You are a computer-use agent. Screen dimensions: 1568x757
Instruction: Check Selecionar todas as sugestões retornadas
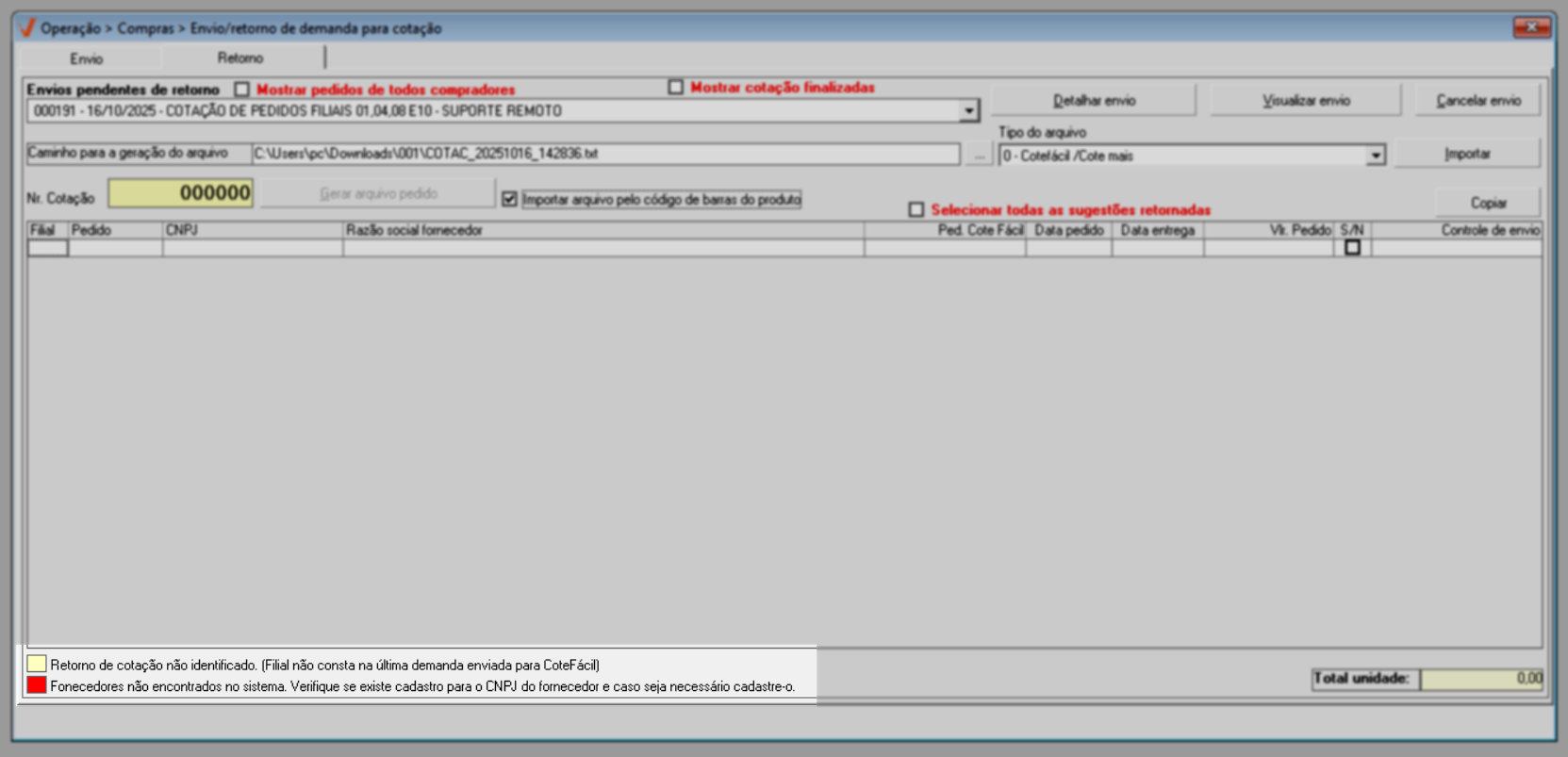[x=916, y=209]
